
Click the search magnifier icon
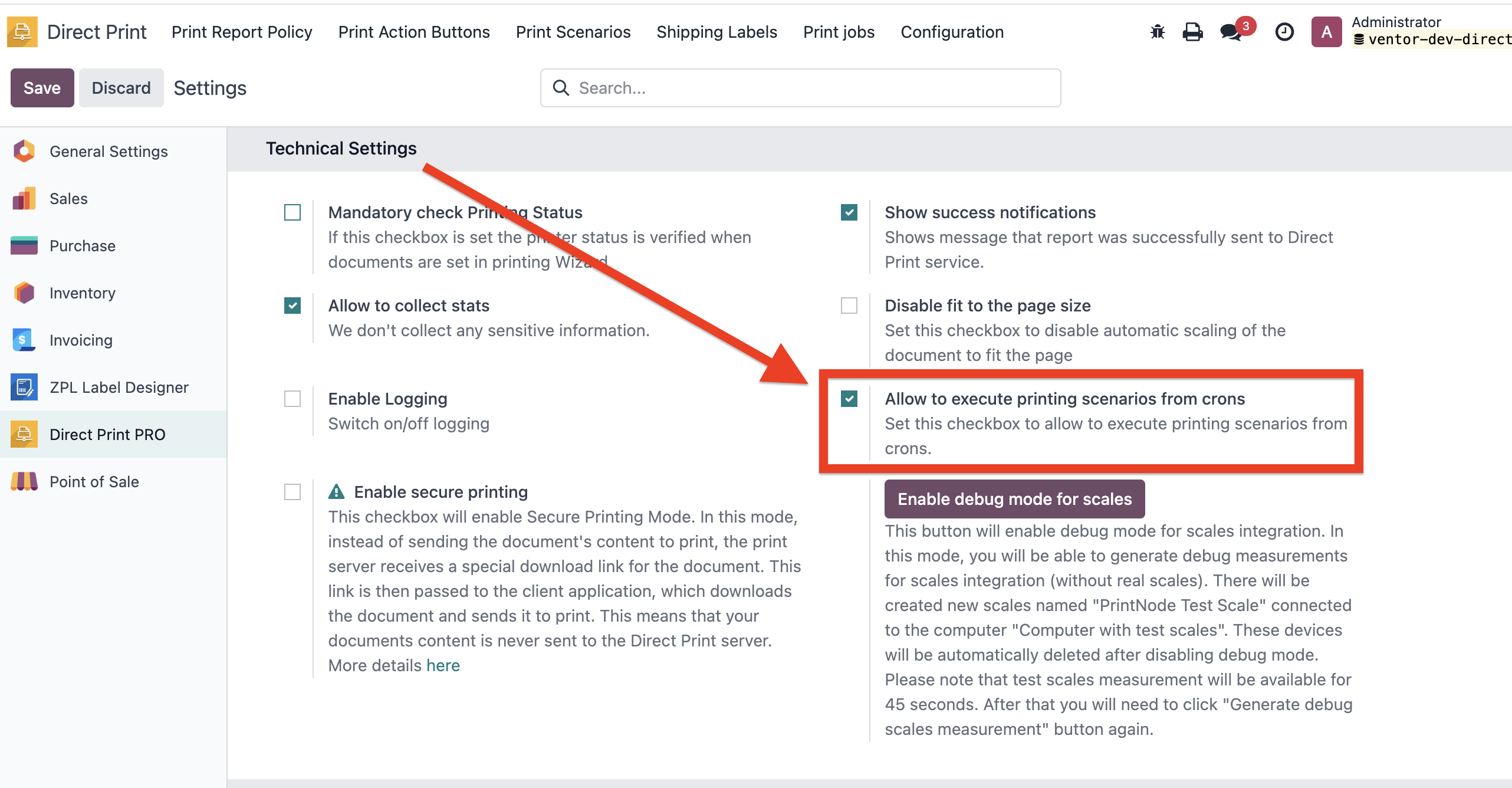[x=561, y=88]
